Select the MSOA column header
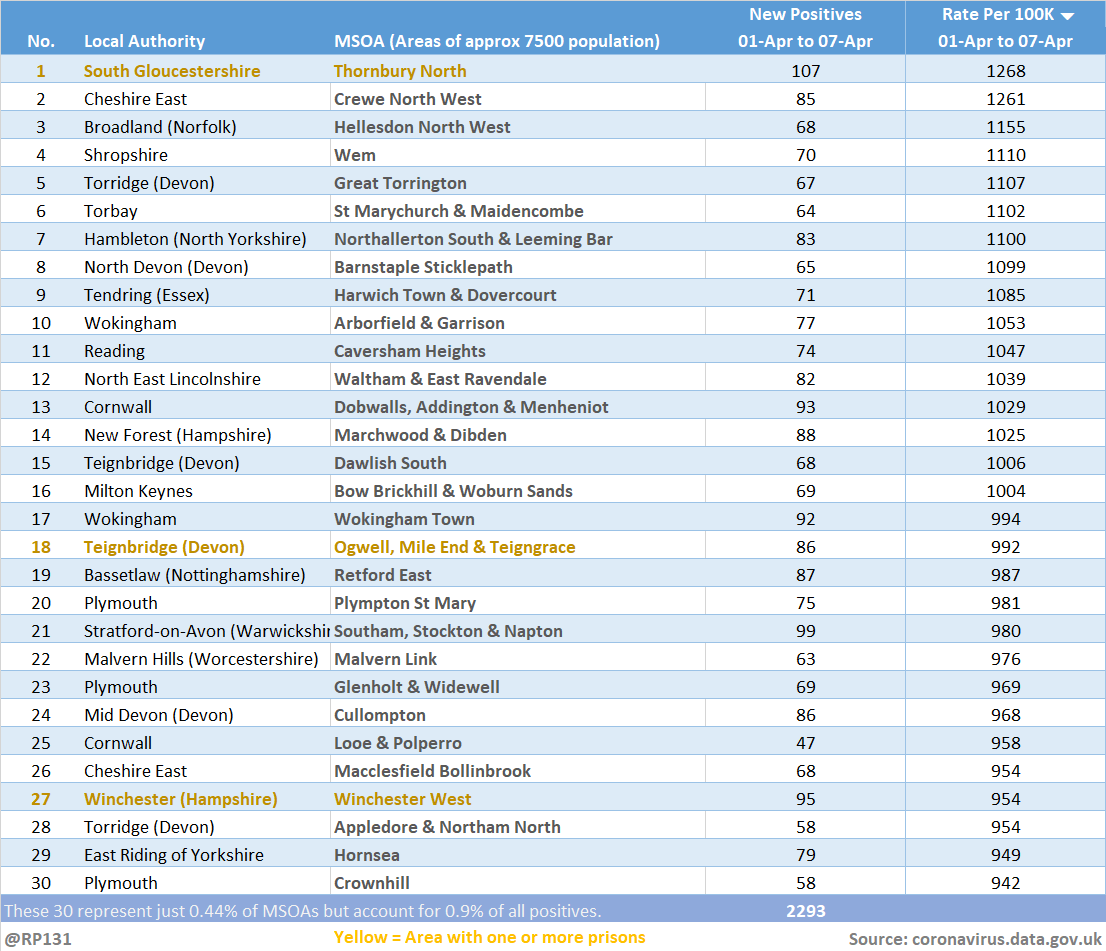 pos(496,41)
